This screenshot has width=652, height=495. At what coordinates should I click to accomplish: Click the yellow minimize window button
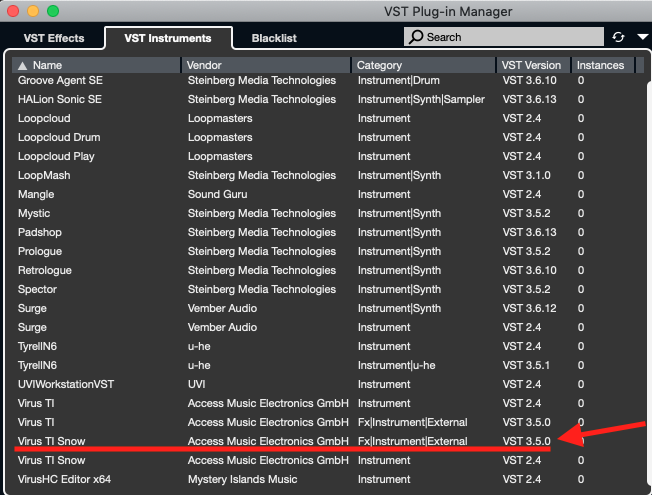[x=33, y=11]
